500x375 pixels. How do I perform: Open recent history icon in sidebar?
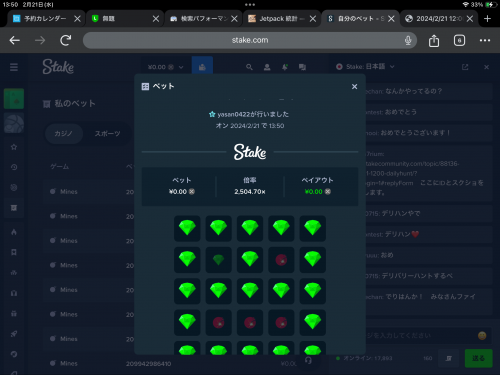(x=14, y=167)
